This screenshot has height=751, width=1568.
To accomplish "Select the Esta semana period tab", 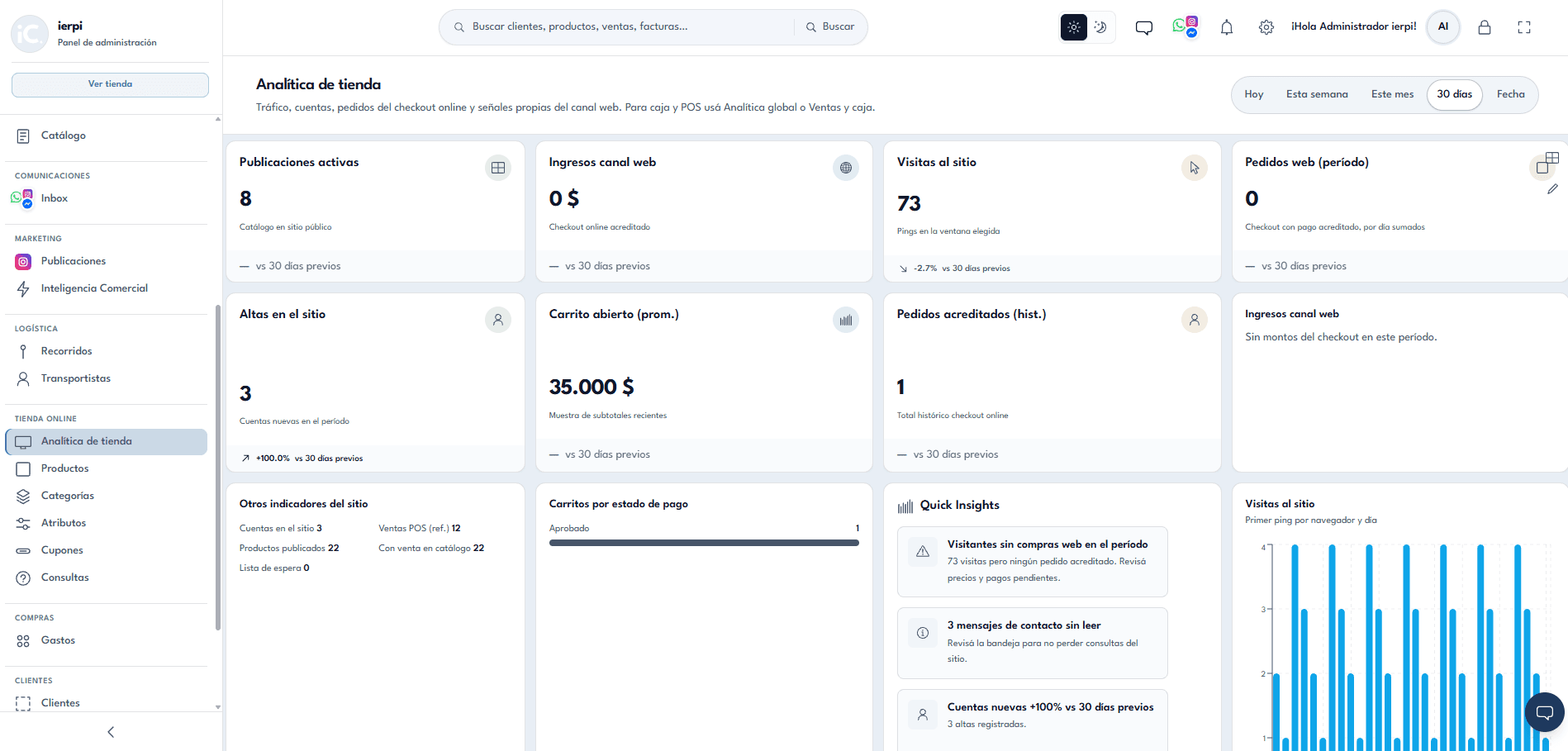I will (x=1317, y=94).
